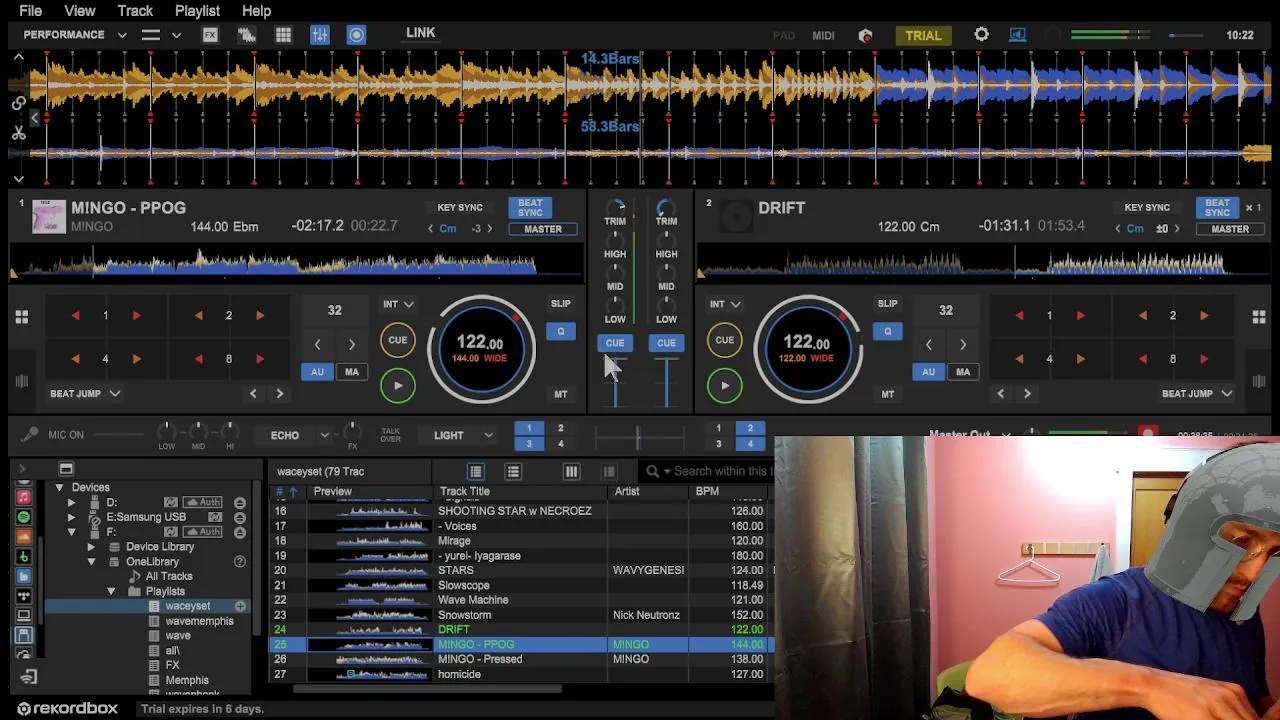Select the Spotify icon in sidebar
1280x720 pixels.
(24, 517)
